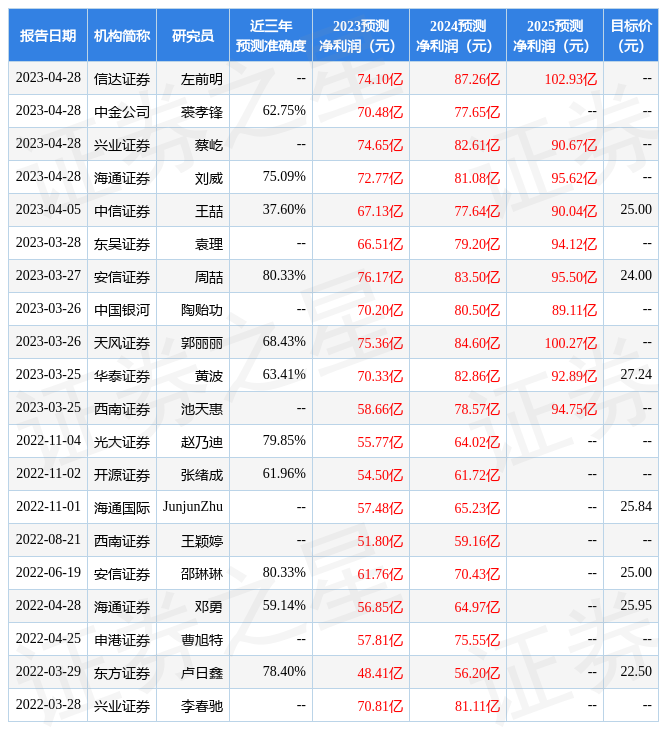Select researcher 李春驰
This screenshot has width=659, height=730.
click(202, 707)
